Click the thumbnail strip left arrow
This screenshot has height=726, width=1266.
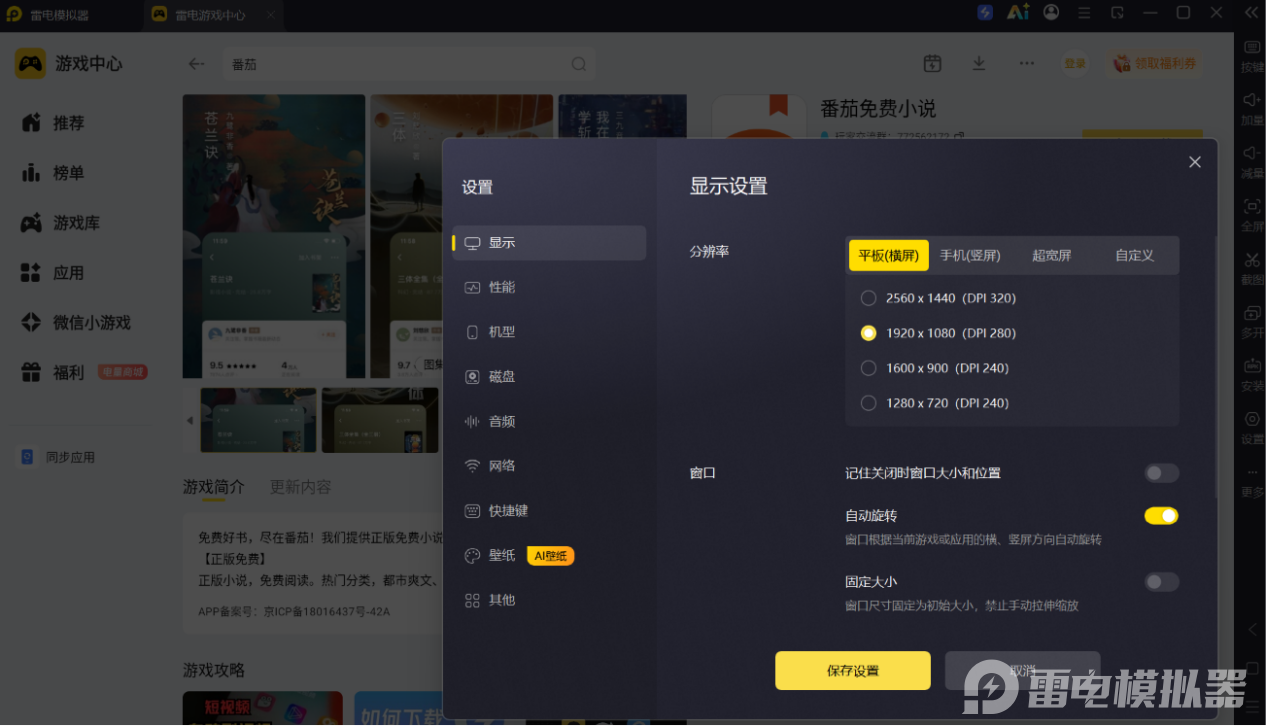(190, 420)
